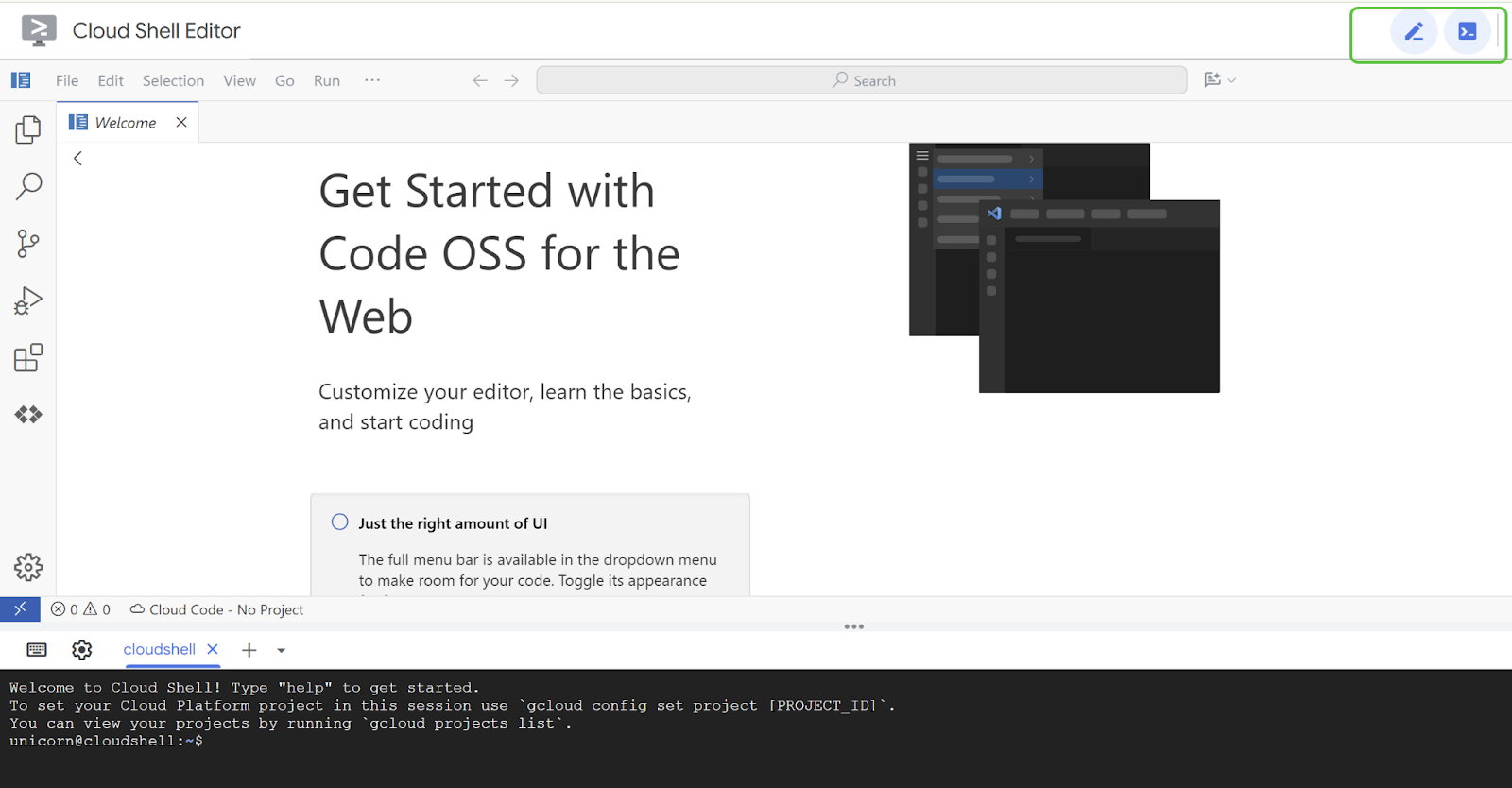Image resolution: width=1512 pixels, height=788 pixels.
Task: Open the File menu
Action: tap(67, 81)
